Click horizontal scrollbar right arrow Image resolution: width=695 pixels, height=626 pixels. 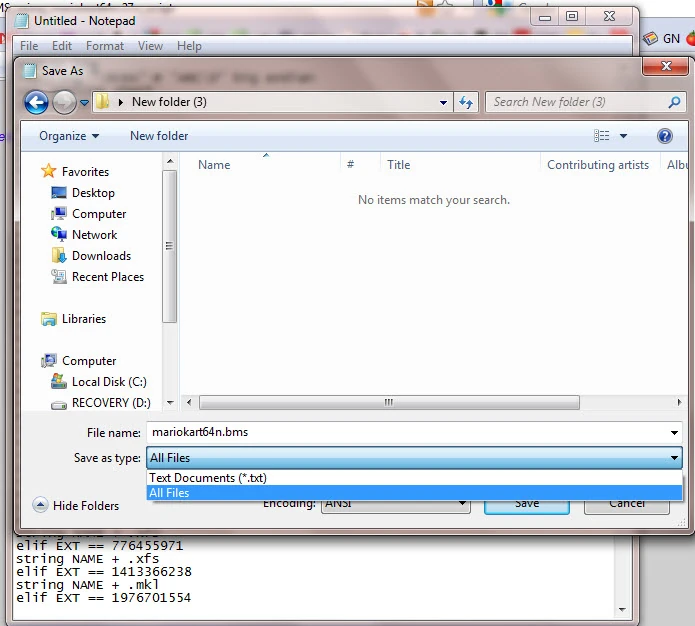pos(679,403)
